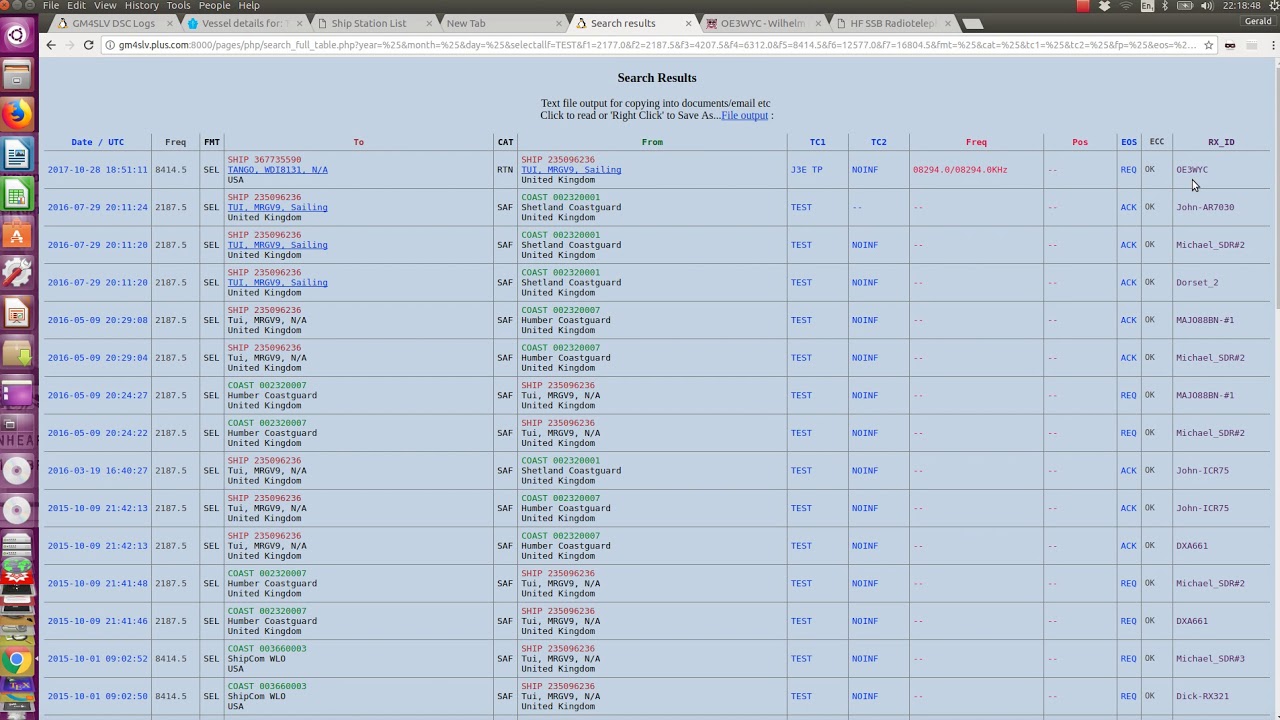Switch to the OE3WYC - Wilhelm tab
1280x720 pixels.
(762, 23)
